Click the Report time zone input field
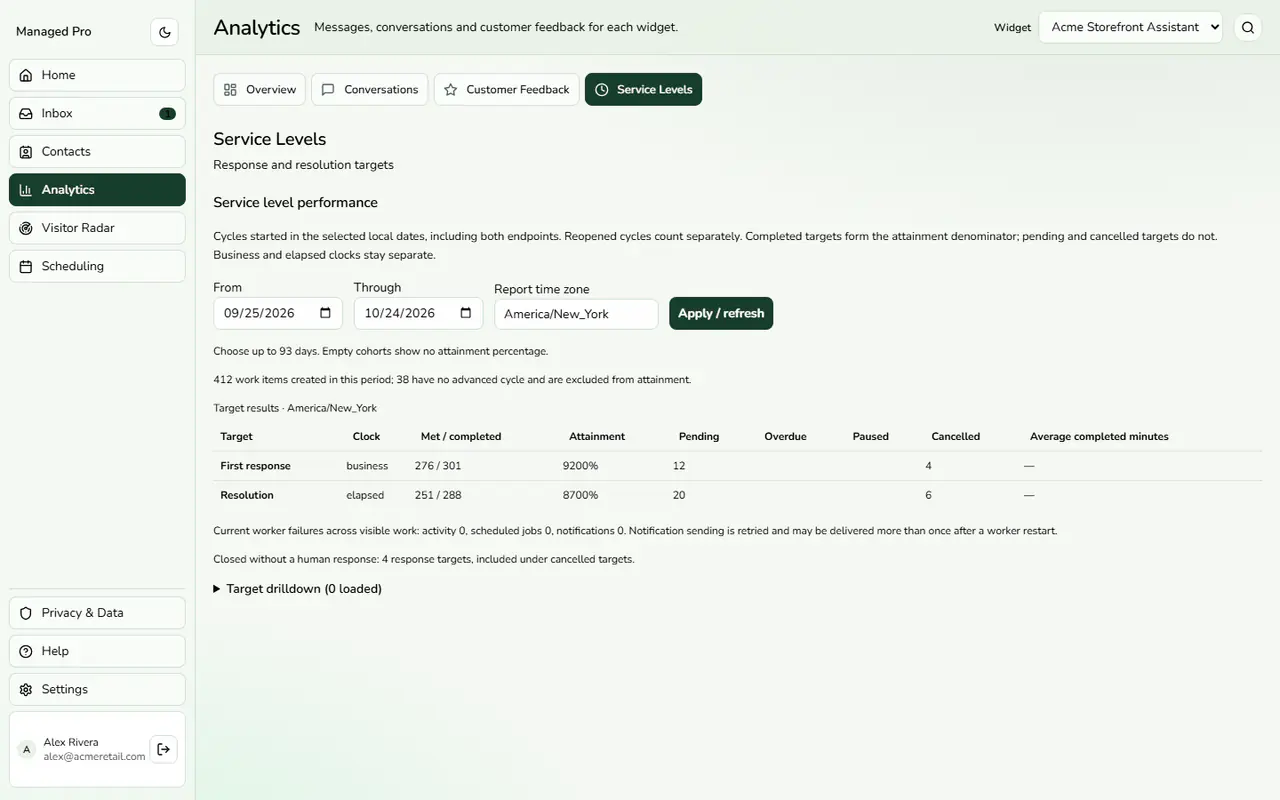 coord(576,314)
